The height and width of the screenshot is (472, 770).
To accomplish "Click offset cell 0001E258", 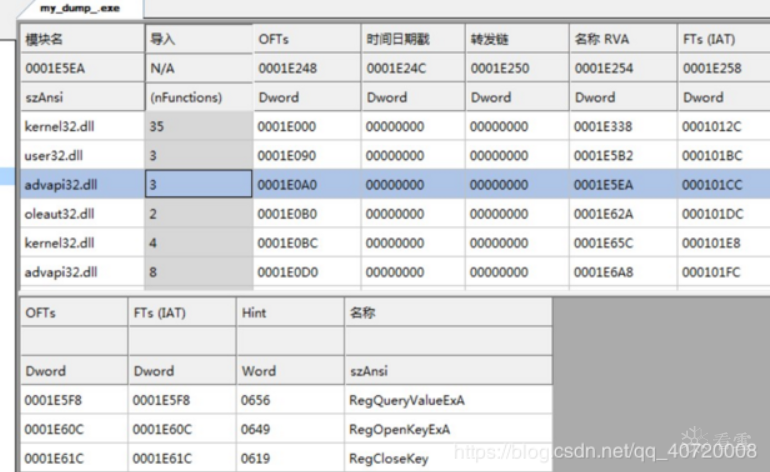I will [724, 68].
